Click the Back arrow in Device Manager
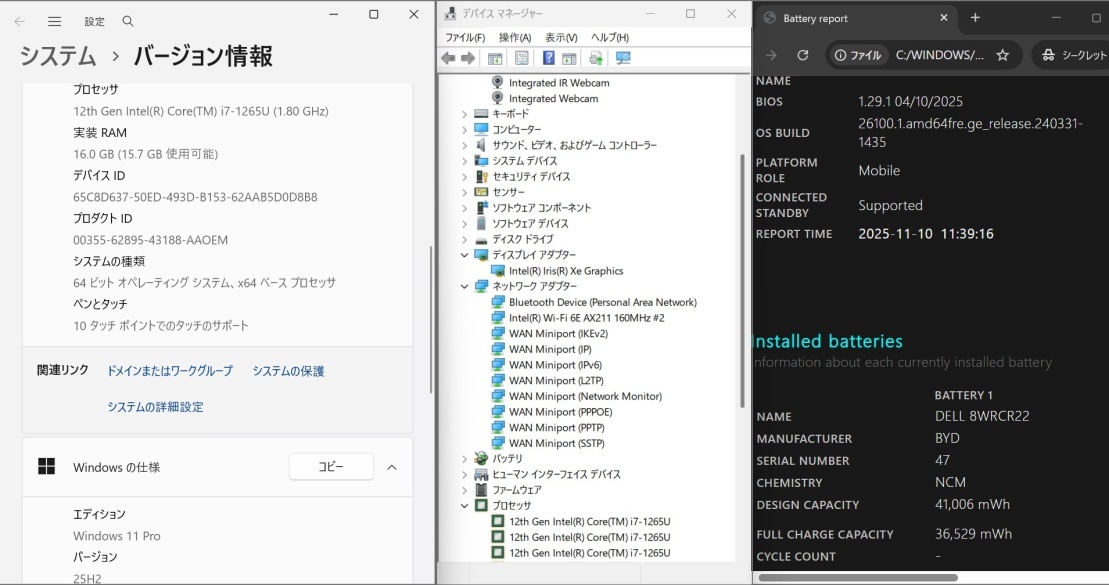 pos(449,57)
